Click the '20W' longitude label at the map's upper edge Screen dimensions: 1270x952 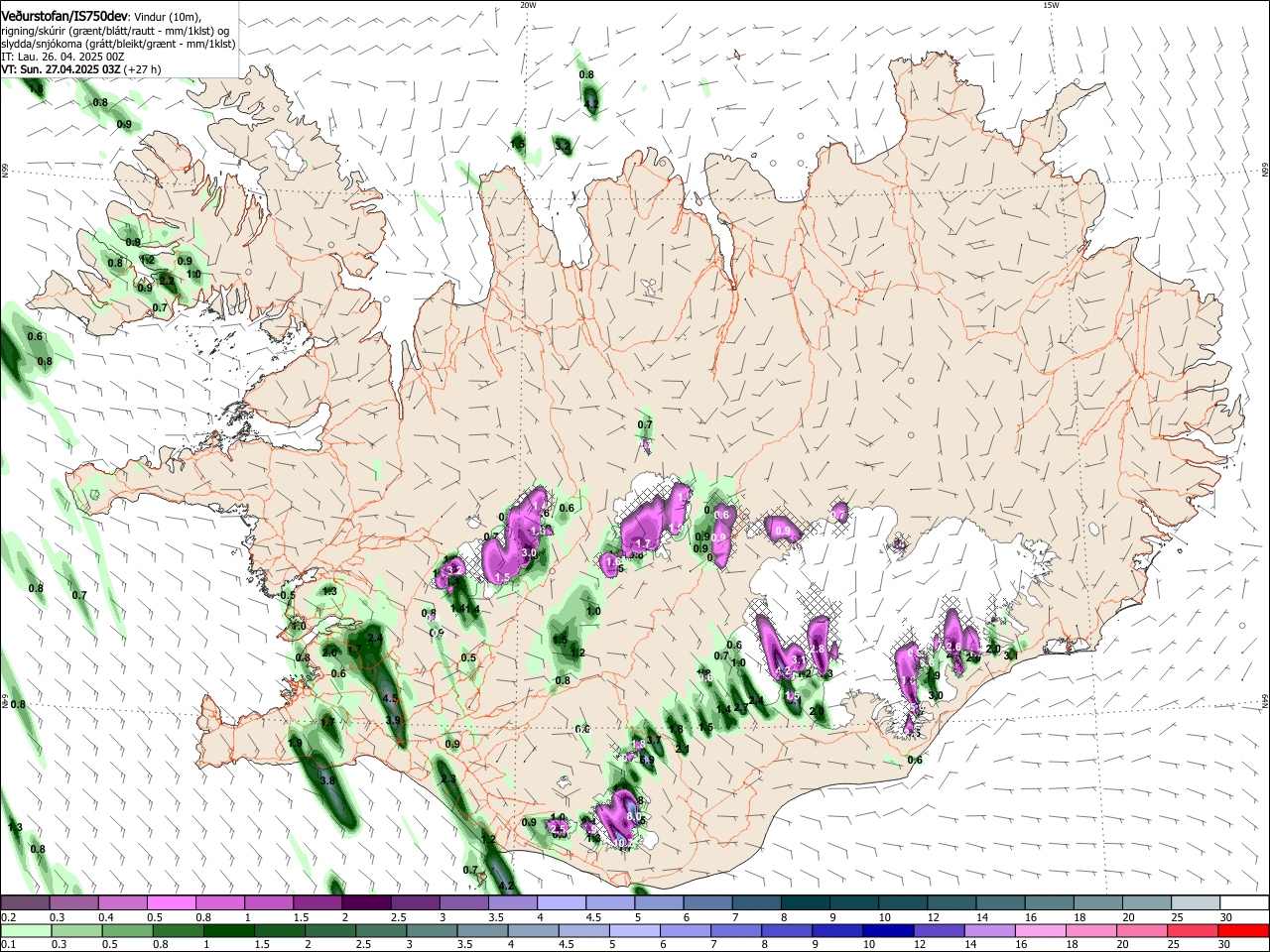[528, 5]
